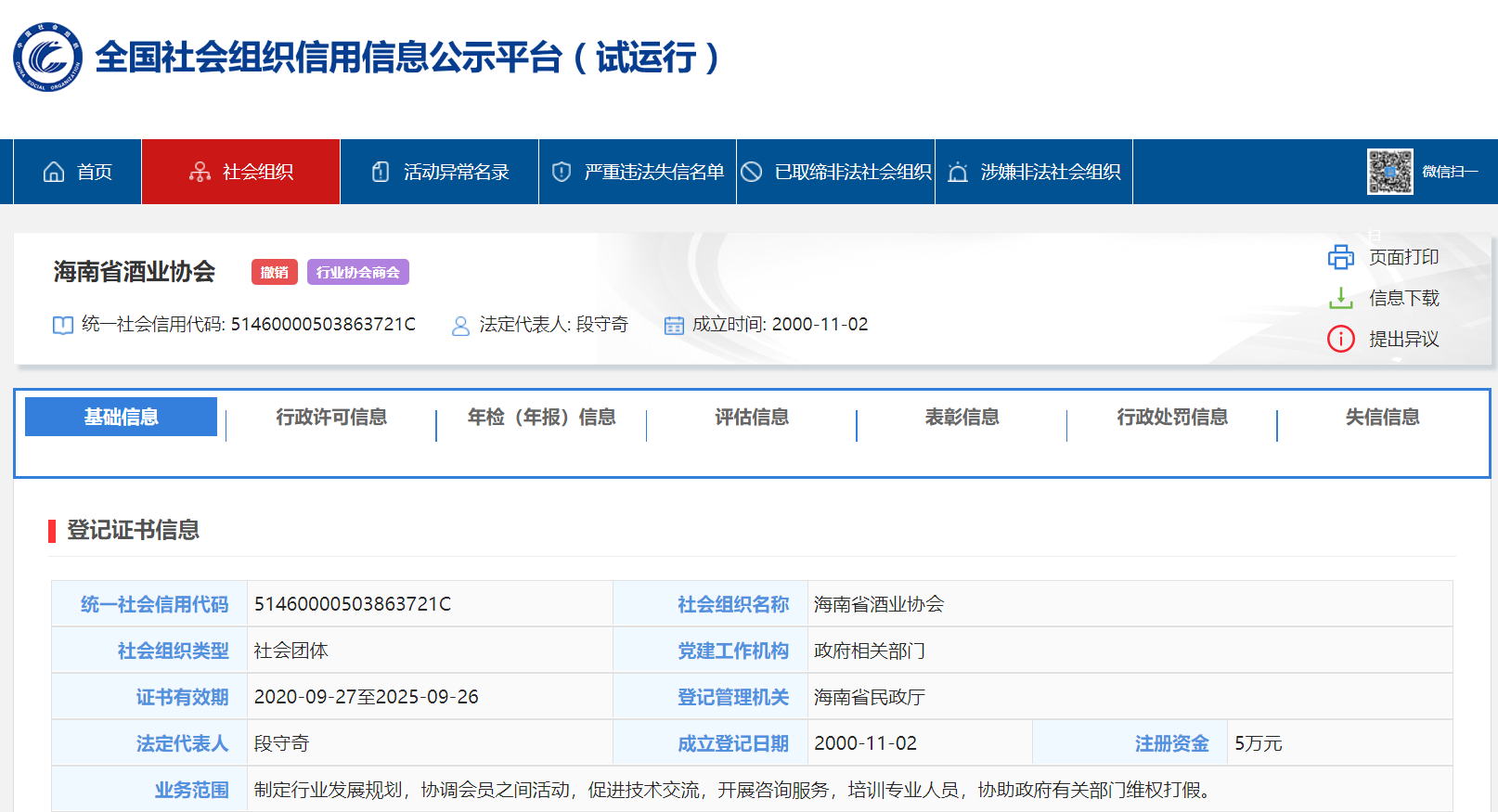Click the red exclamation objection icon
The height and width of the screenshot is (812, 1498).
[1340, 339]
